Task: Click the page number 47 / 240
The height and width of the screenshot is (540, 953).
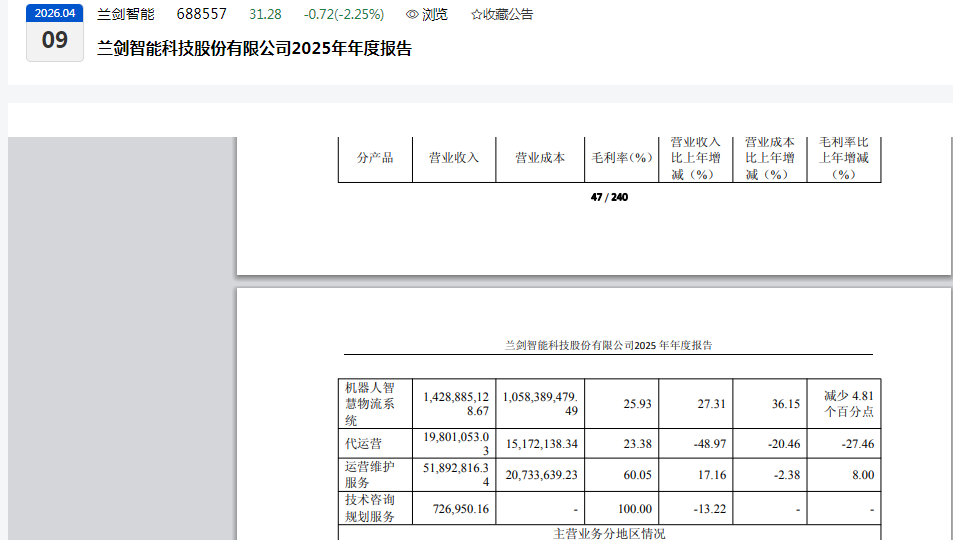Action: pyautogui.click(x=609, y=198)
